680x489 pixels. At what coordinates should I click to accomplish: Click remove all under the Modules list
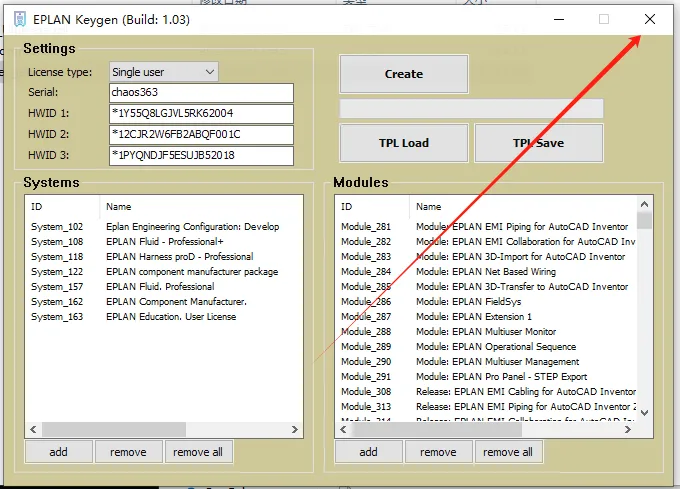tap(508, 452)
